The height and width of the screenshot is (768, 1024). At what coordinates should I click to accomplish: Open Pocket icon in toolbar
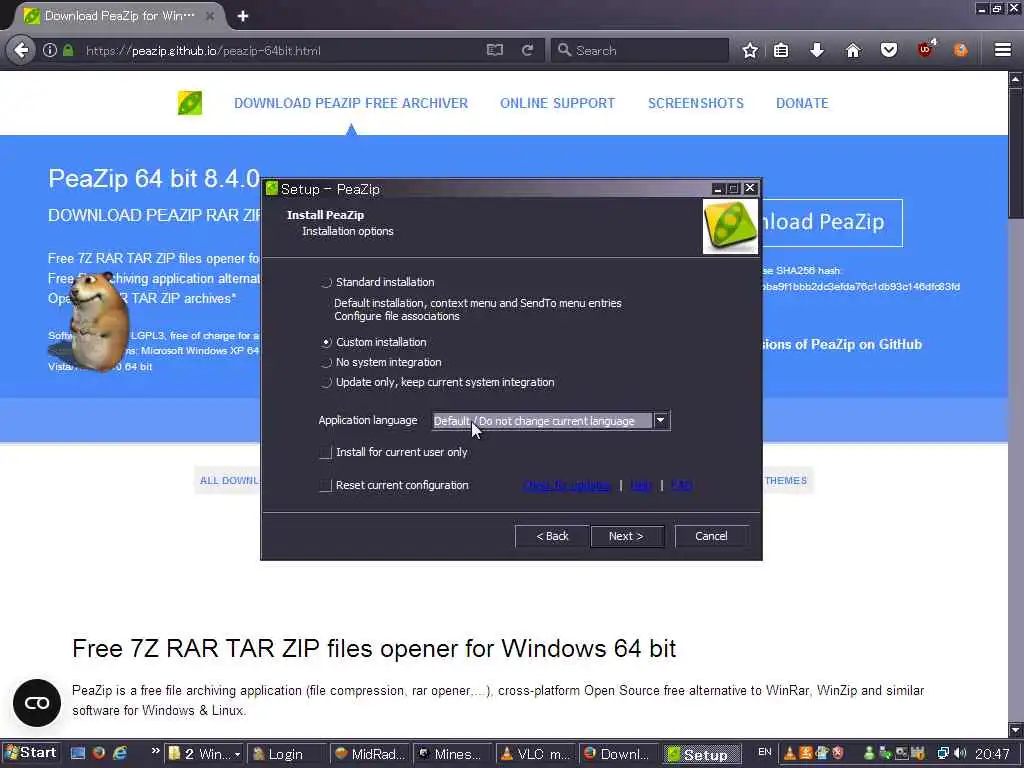click(x=889, y=50)
